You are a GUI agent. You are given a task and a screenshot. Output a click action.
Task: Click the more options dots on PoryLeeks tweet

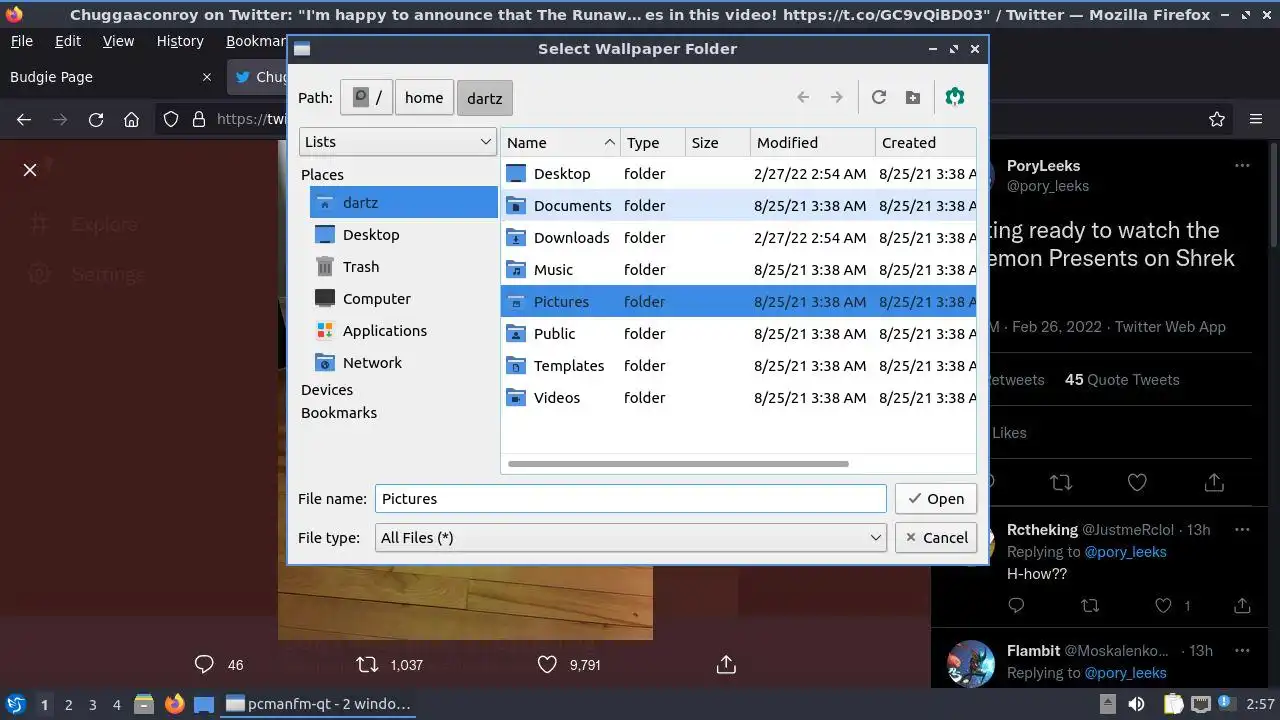tap(1242, 165)
